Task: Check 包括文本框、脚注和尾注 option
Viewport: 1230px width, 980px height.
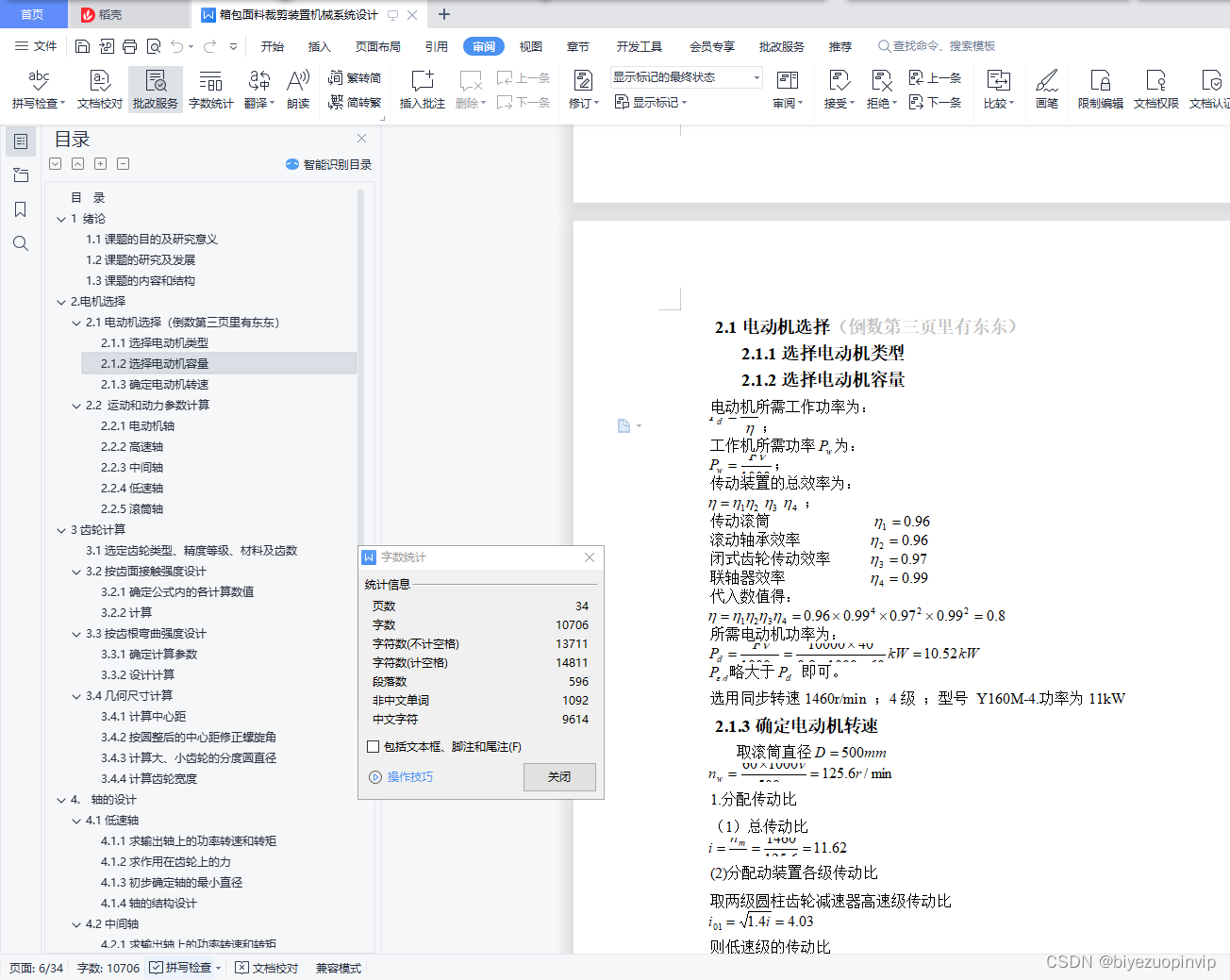Action: pyautogui.click(x=374, y=747)
